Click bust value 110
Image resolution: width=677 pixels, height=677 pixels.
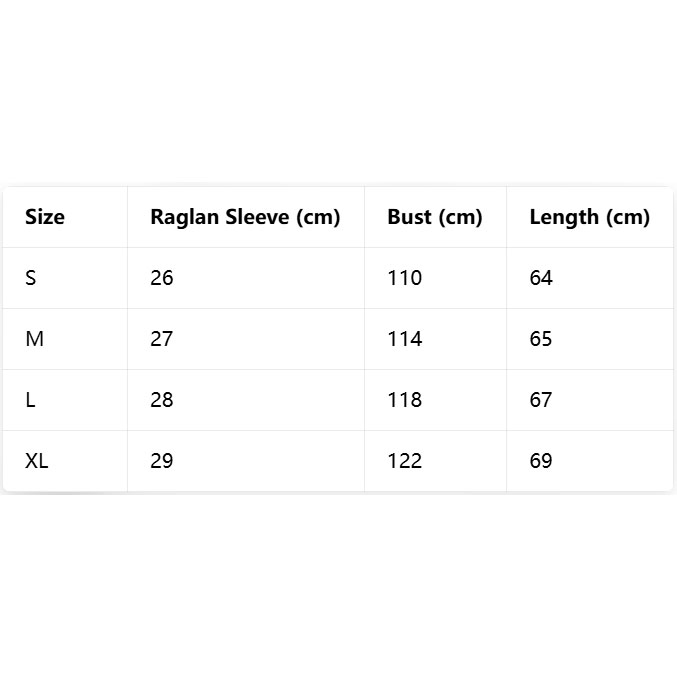pyautogui.click(x=405, y=278)
